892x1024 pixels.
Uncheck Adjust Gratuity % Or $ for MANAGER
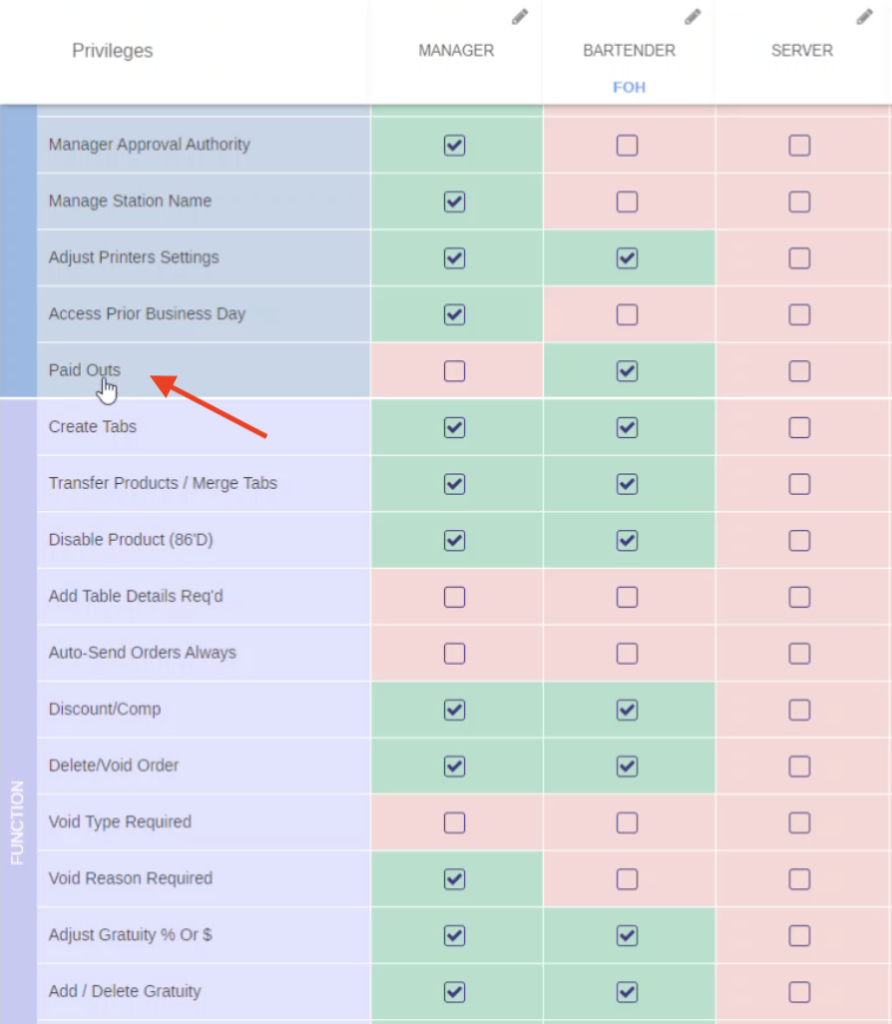point(455,936)
